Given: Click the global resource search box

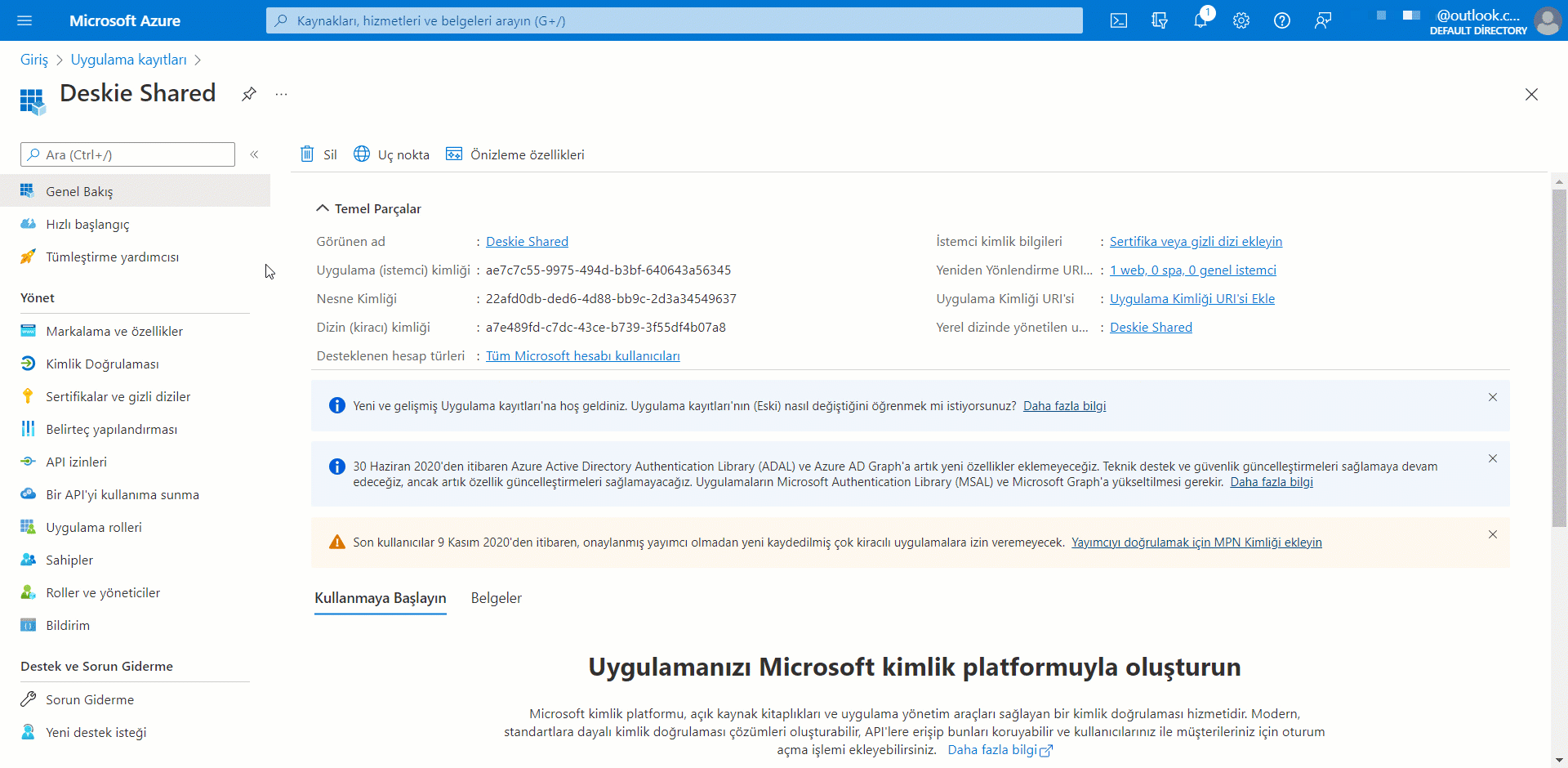Looking at the screenshot, I should coord(675,20).
